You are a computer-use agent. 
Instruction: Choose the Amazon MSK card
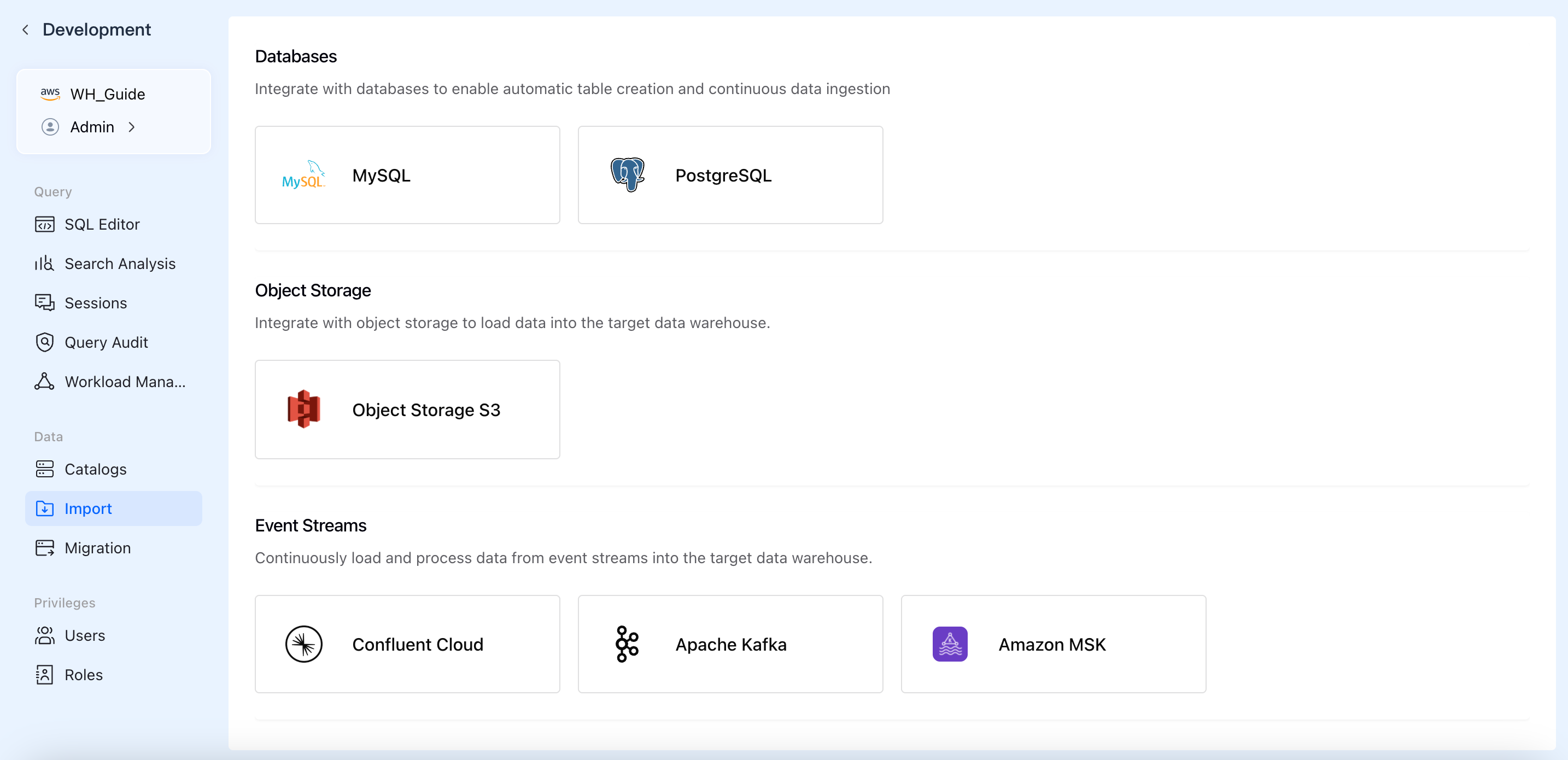1053,644
